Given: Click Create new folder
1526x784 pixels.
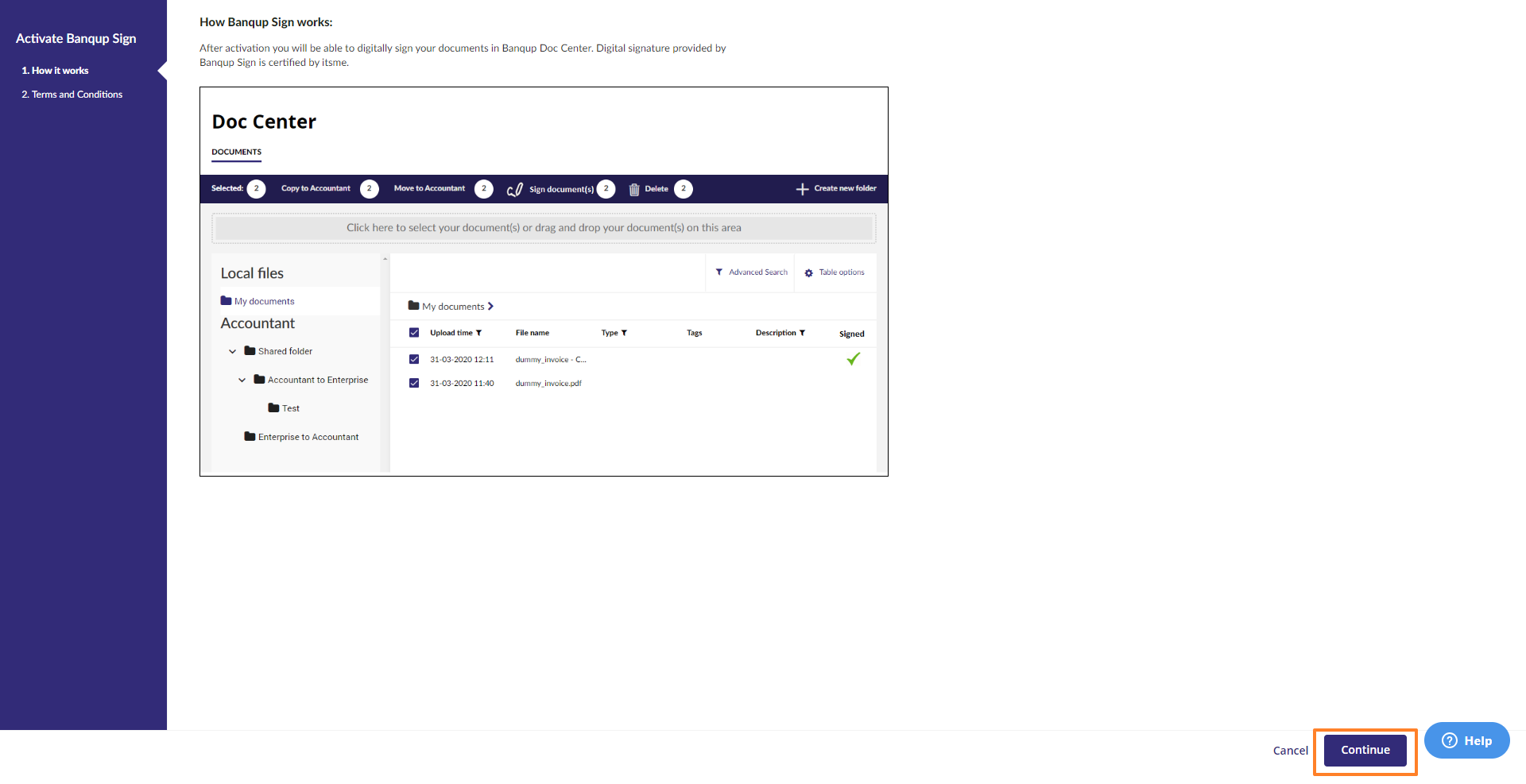Looking at the screenshot, I should tap(845, 188).
